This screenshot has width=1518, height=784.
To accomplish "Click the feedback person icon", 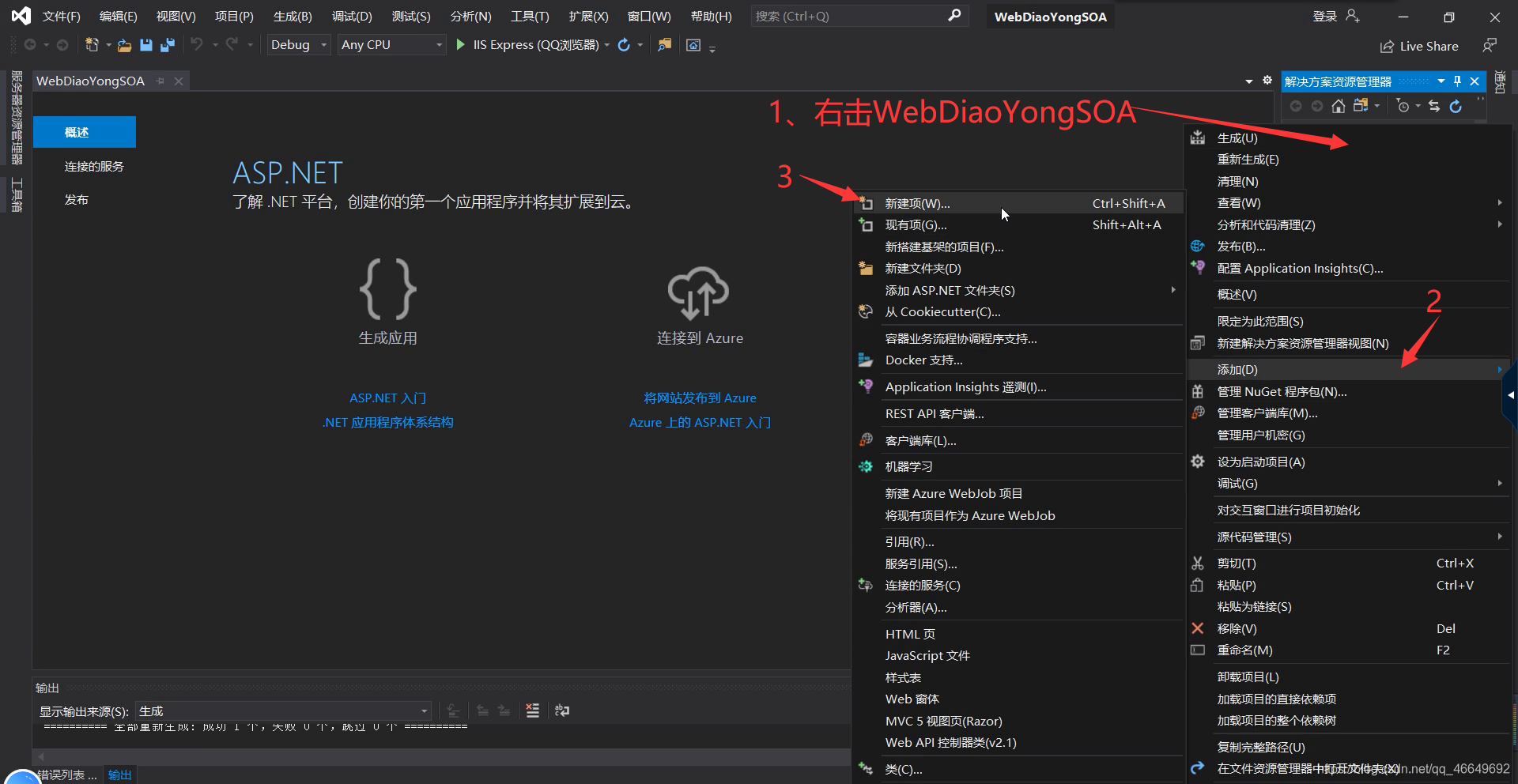I will [1490, 46].
